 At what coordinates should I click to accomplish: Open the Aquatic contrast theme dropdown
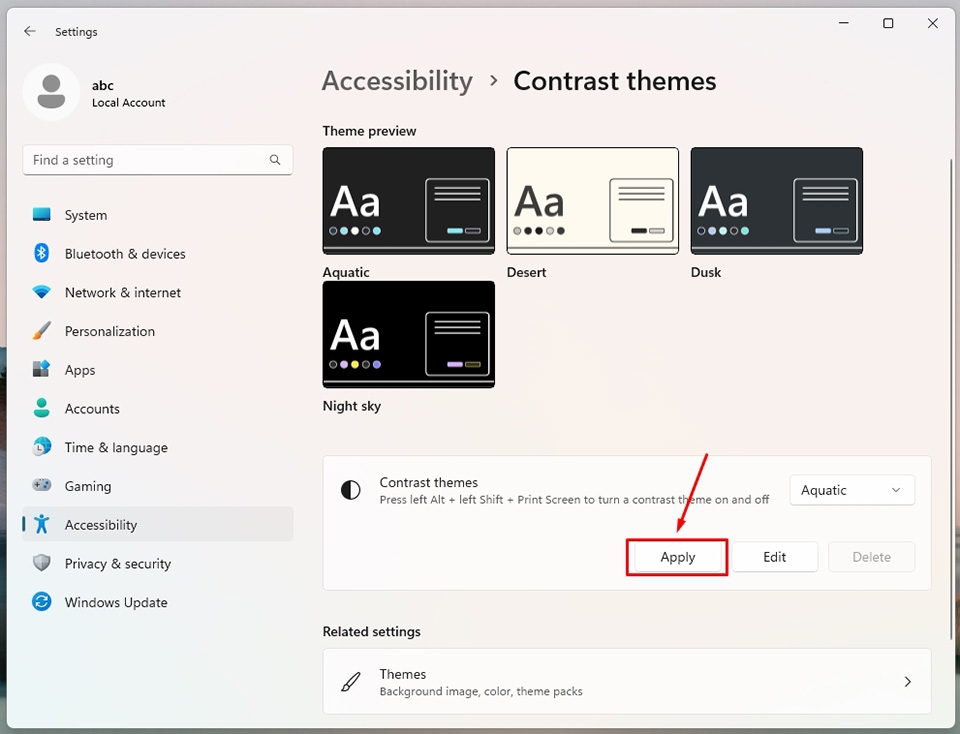pyautogui.click(x=852, y=490)
